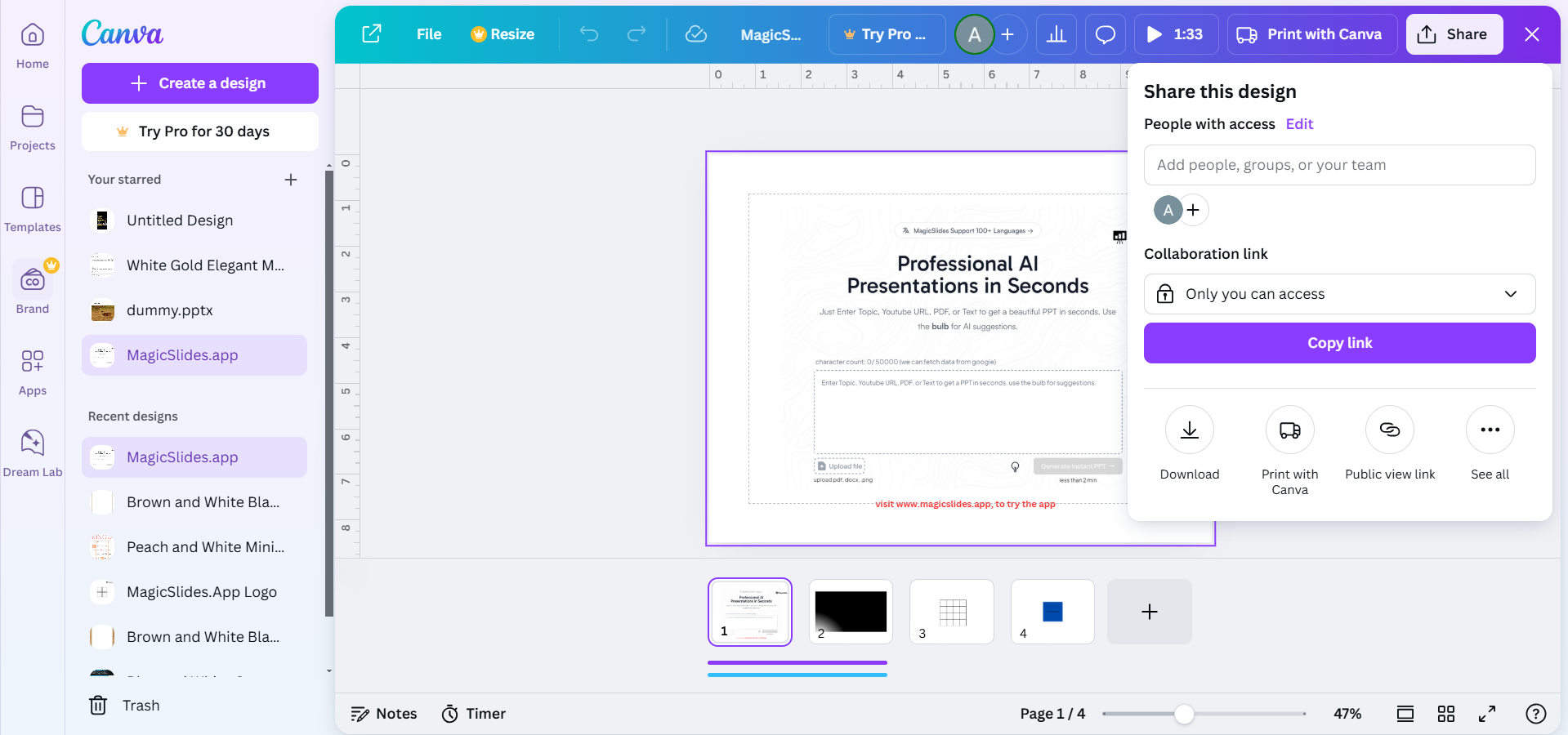Open the Templates section
This screenshot has width=1568, height=735.
coord(33,210)
